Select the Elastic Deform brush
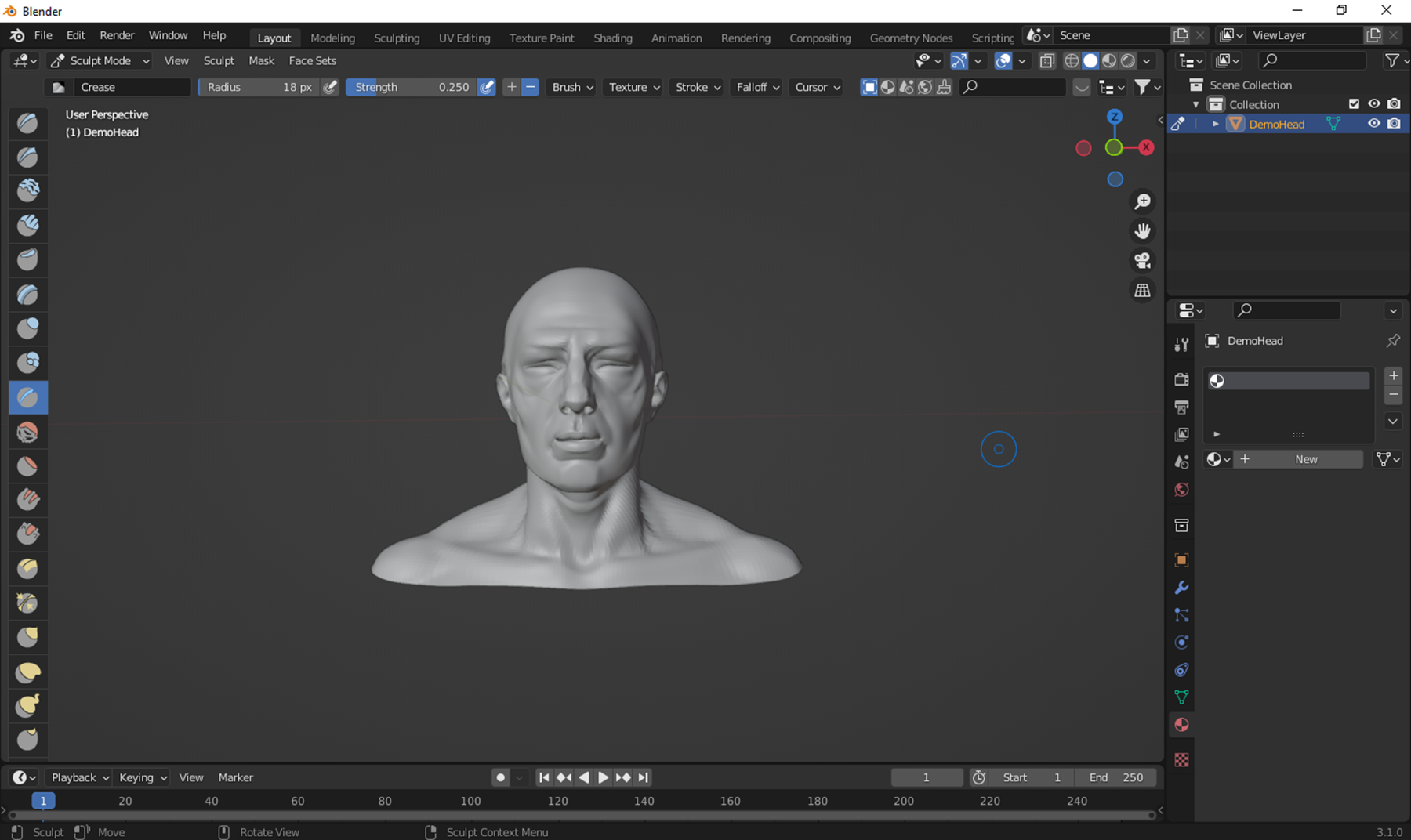Image resolution: width=1411 pixels, height=840 pixels. tap(28, 672)
